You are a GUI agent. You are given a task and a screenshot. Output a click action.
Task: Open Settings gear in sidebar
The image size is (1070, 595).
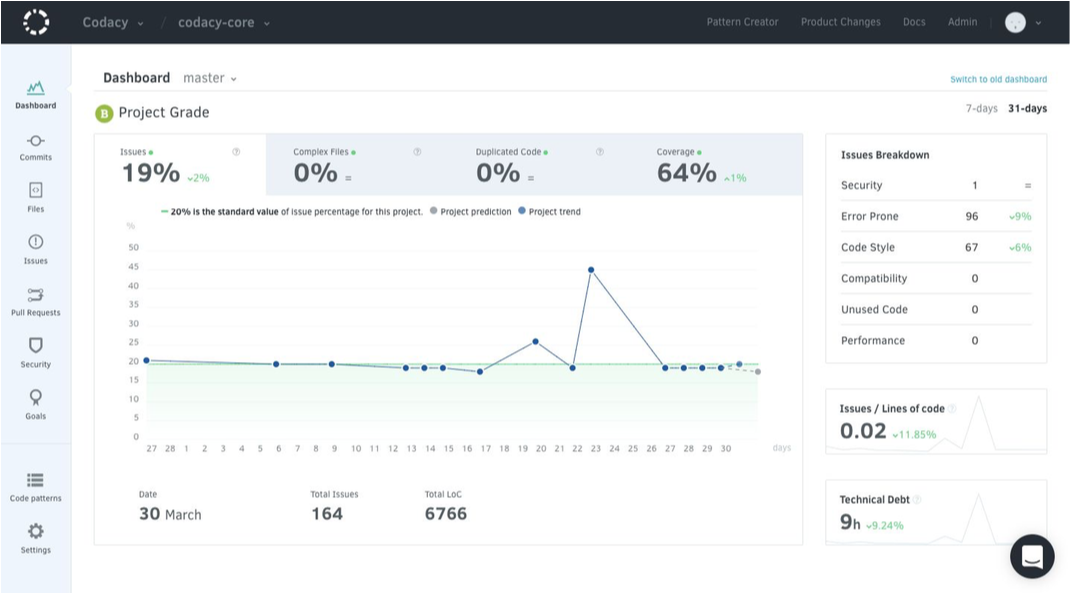(36, 532)
